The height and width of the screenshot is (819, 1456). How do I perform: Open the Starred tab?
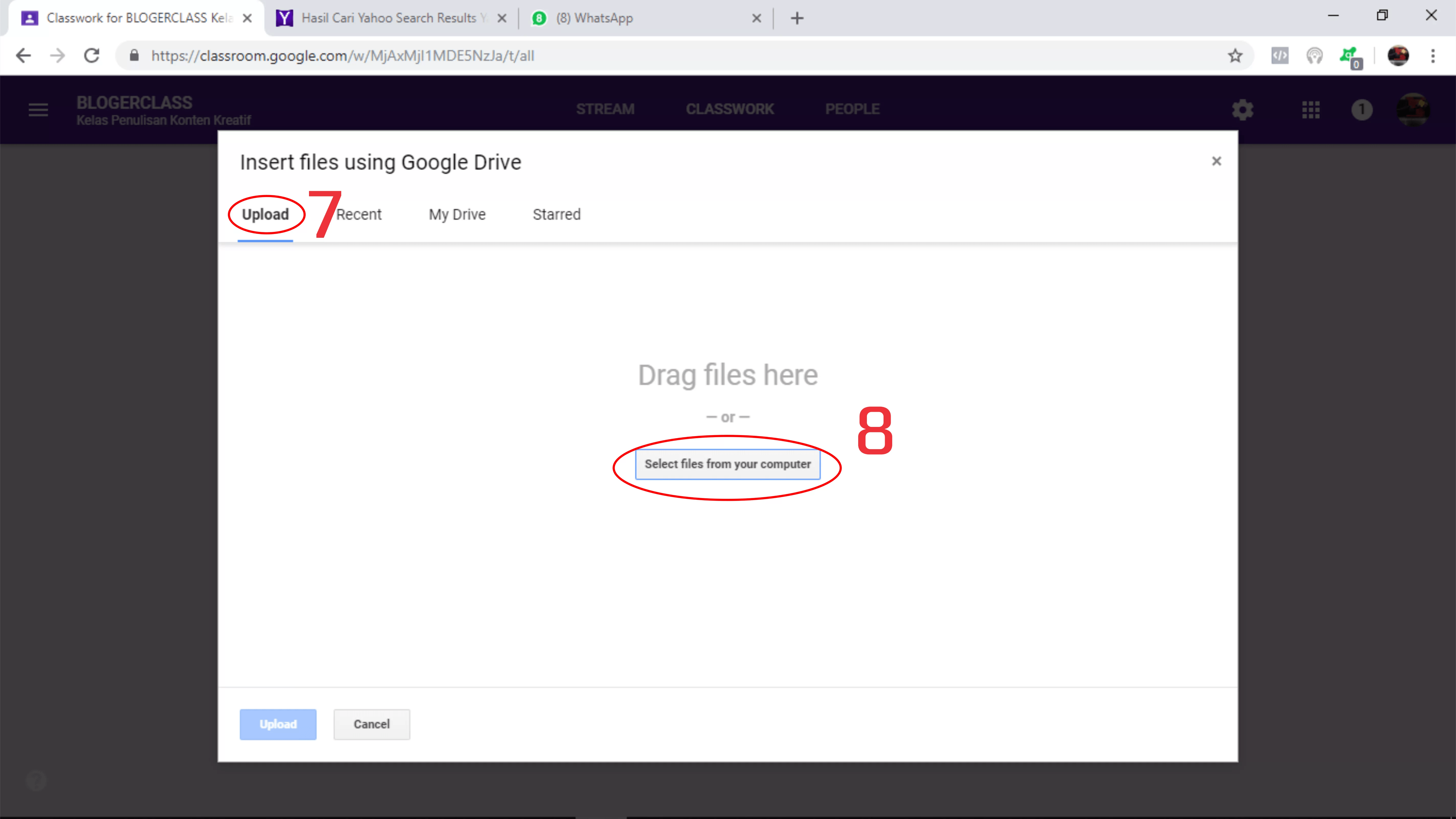click(x=556, y=214)
